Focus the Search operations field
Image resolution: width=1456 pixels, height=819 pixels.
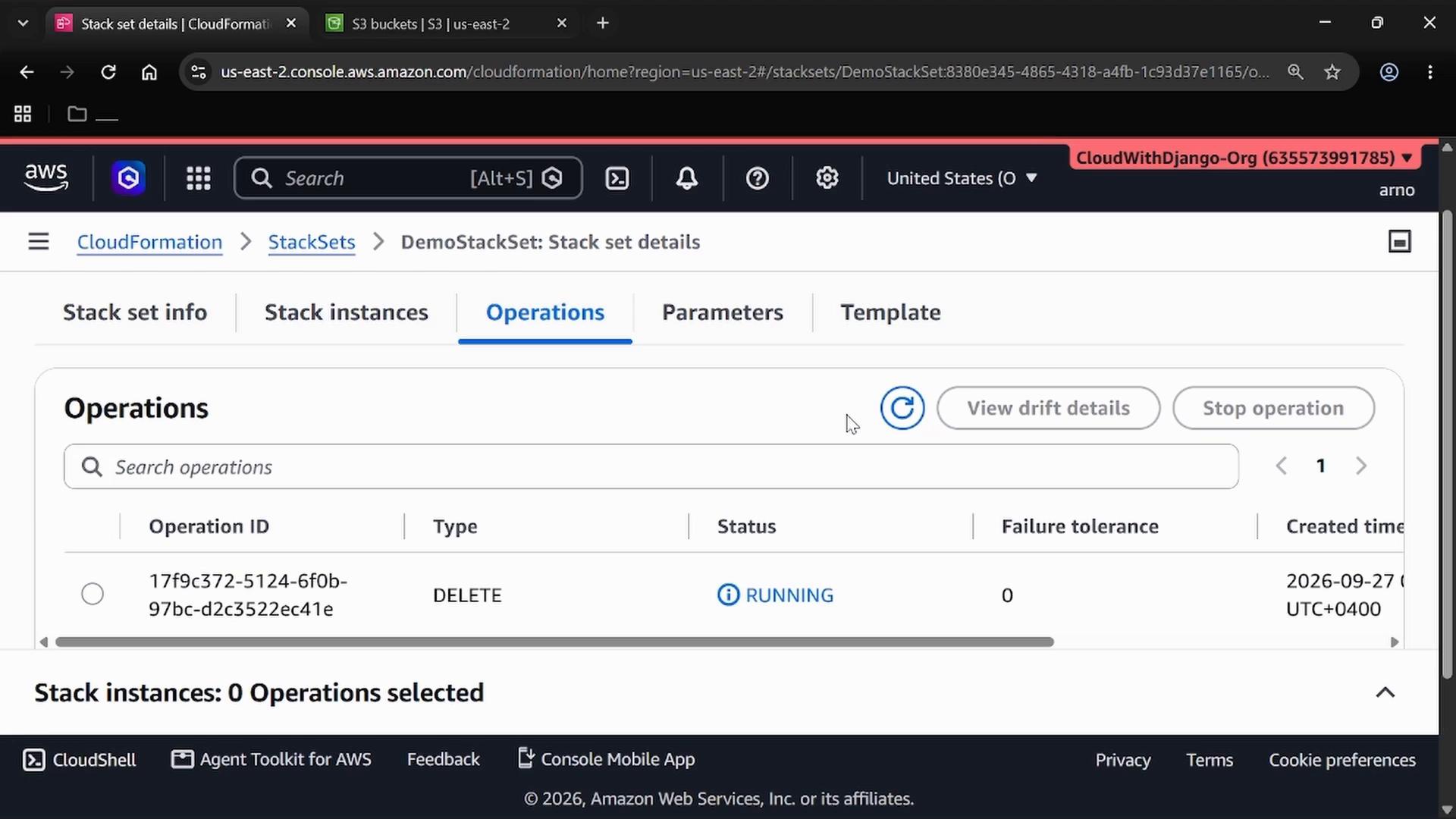(x=651, y=466)
